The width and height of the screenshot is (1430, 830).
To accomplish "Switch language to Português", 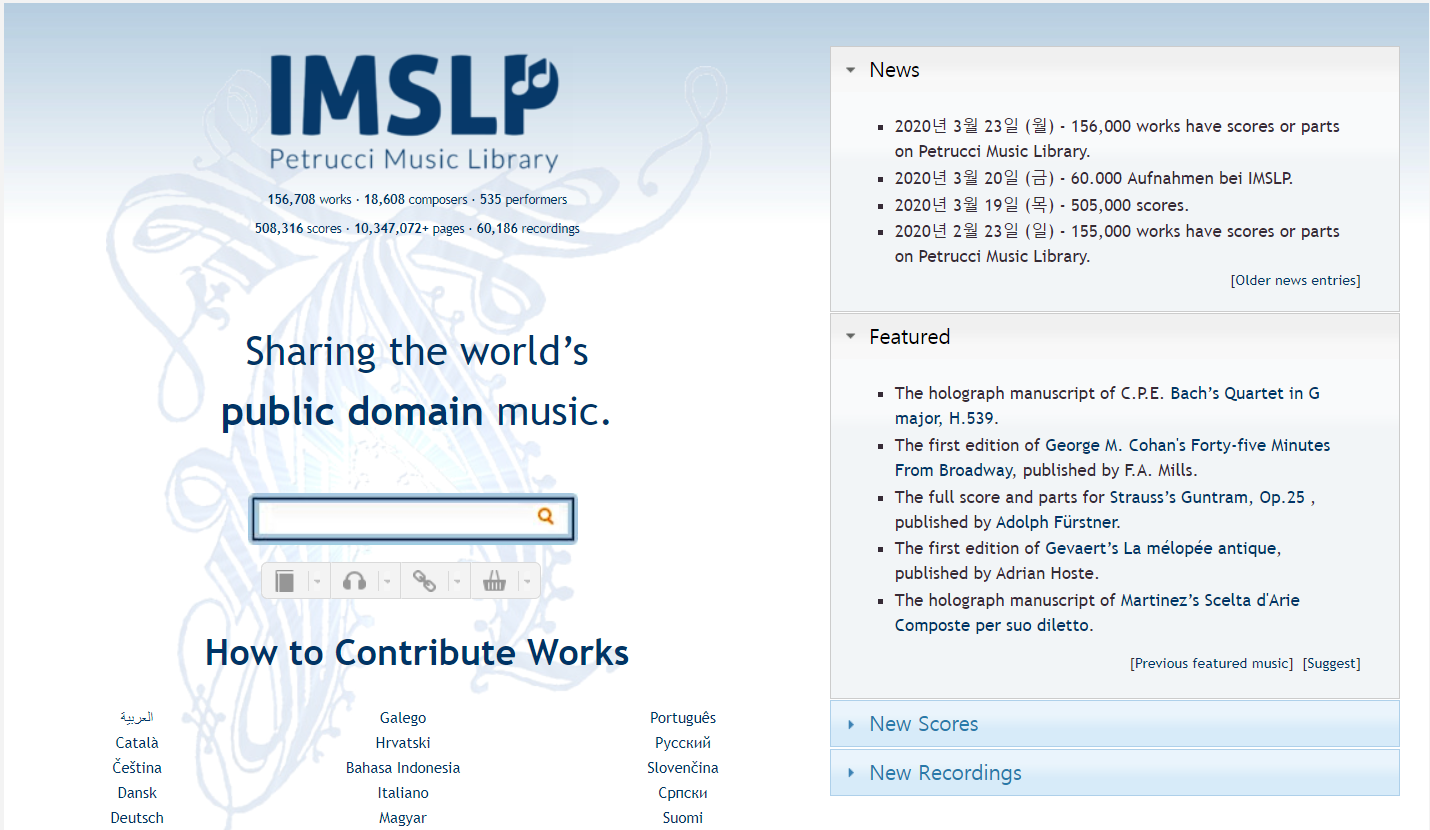I will coord(683,718).
